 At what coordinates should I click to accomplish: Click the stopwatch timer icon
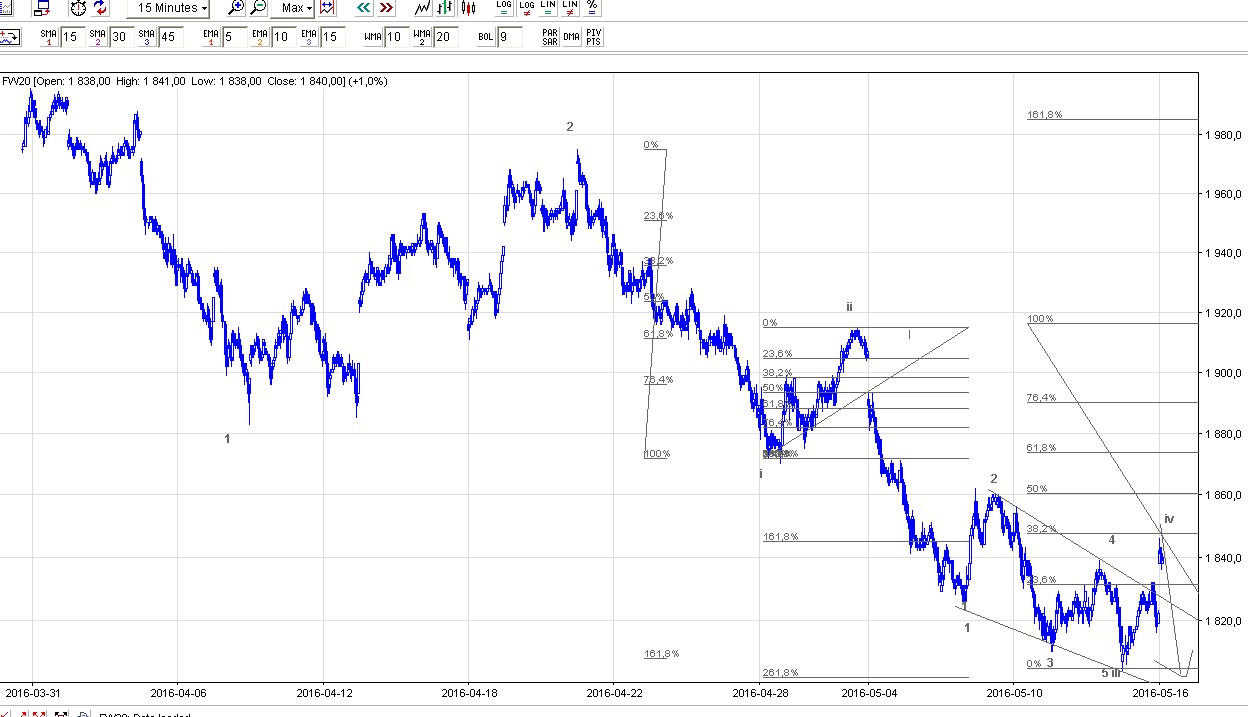click(79, 8)
